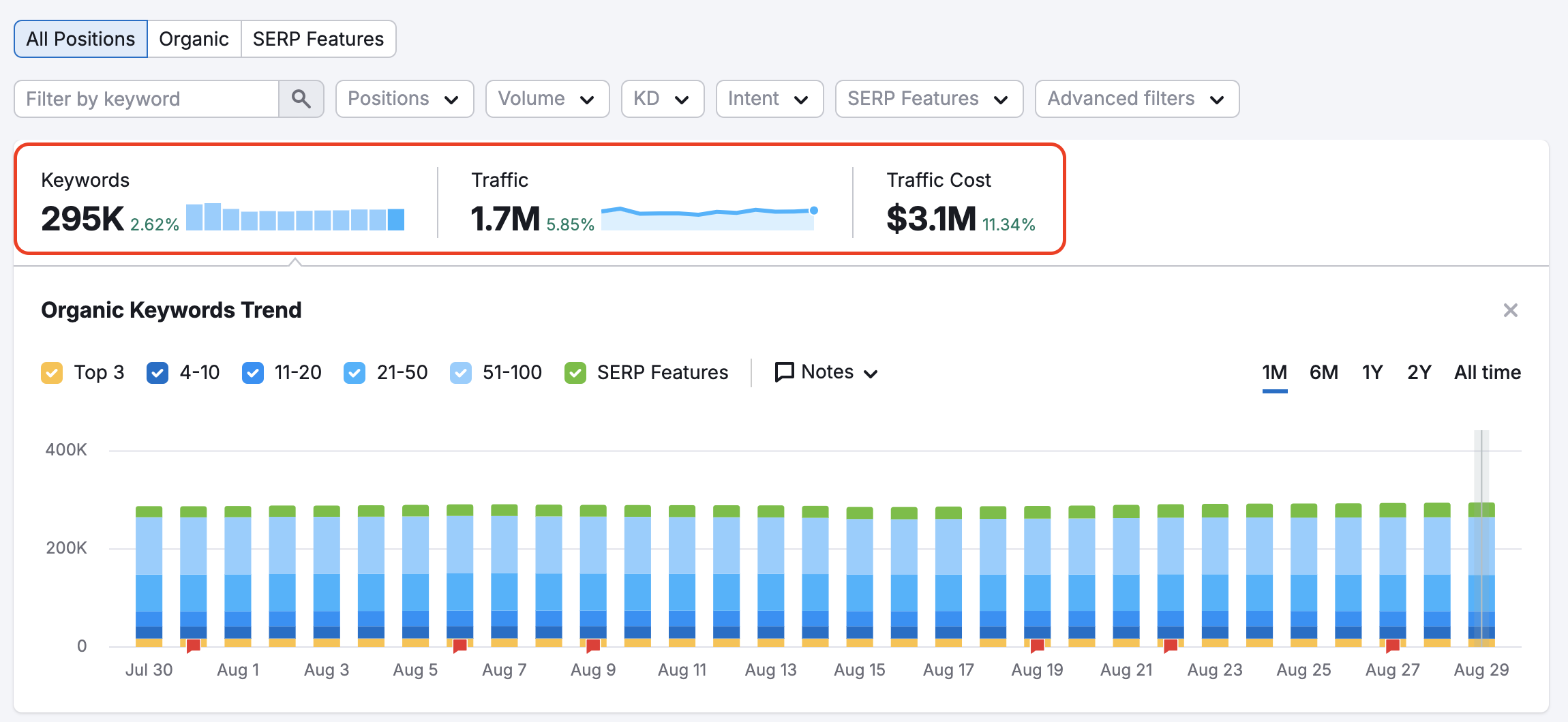The image size is (1568, 722).
Task: Select the SERP Features tab
Action: coord(318,39)
